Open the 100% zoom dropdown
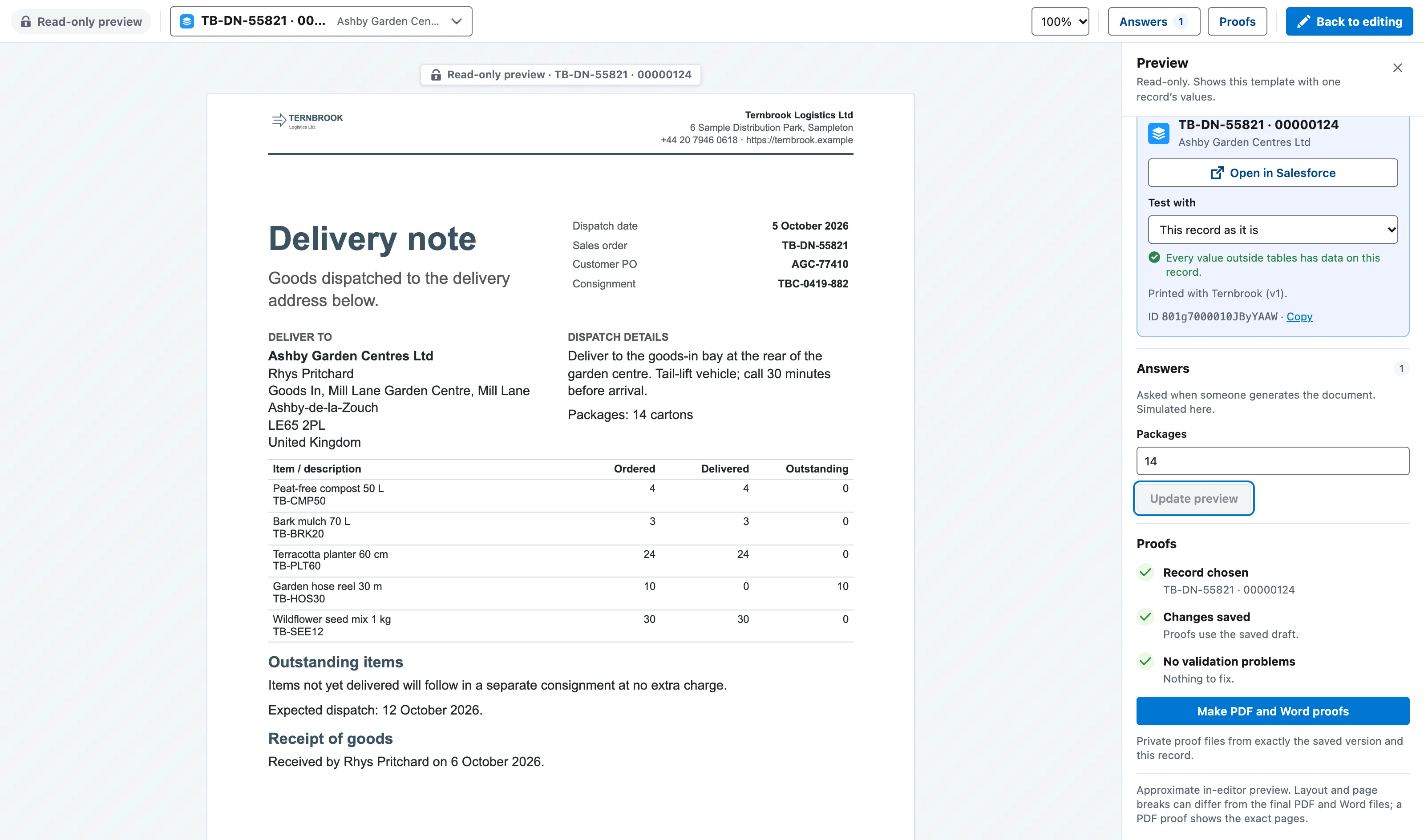The width and height of the screenshot is (1424, 840). pyautogui.click(x=1060, y=21)
